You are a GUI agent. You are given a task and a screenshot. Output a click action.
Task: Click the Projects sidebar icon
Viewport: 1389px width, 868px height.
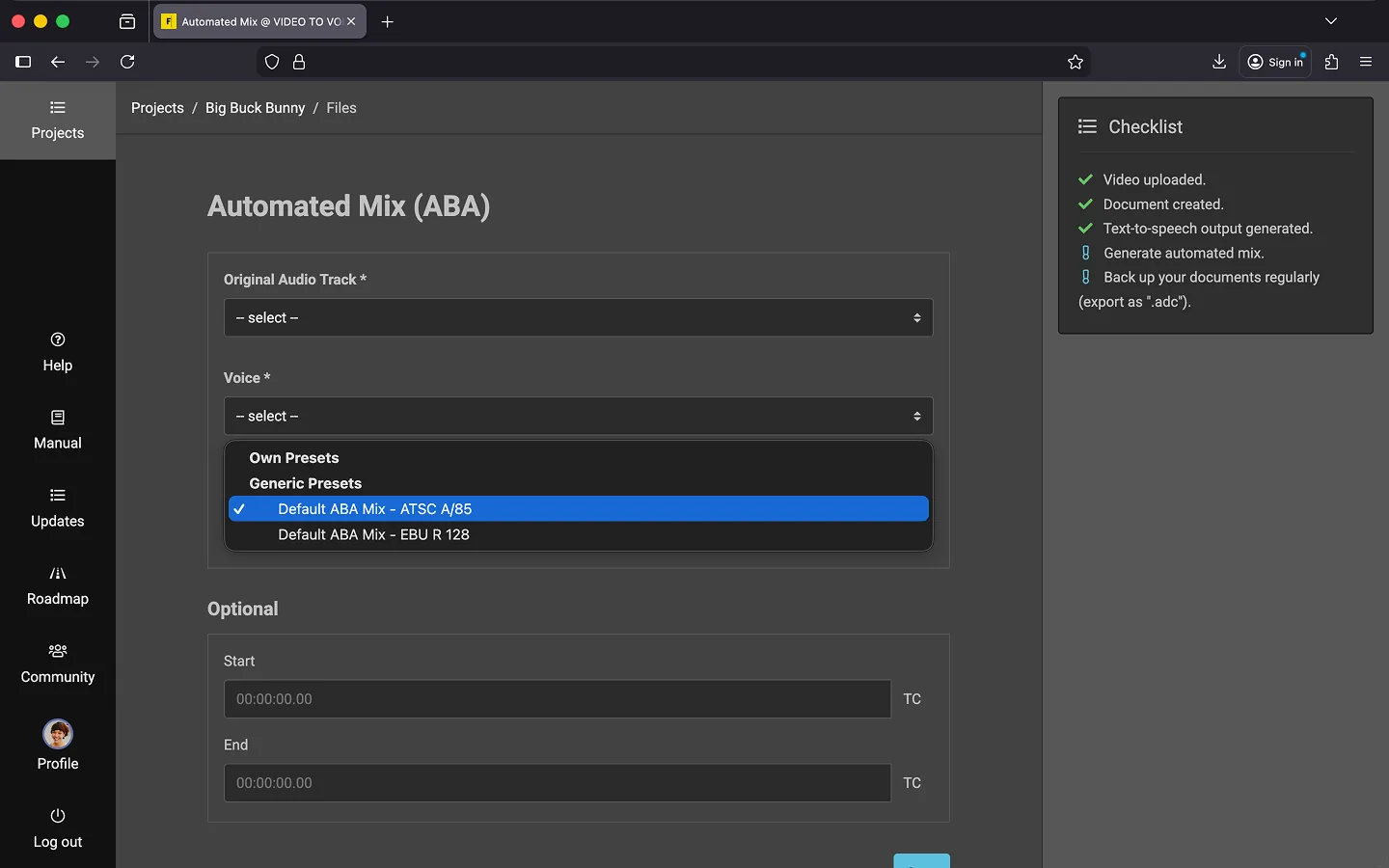(58, 108)
